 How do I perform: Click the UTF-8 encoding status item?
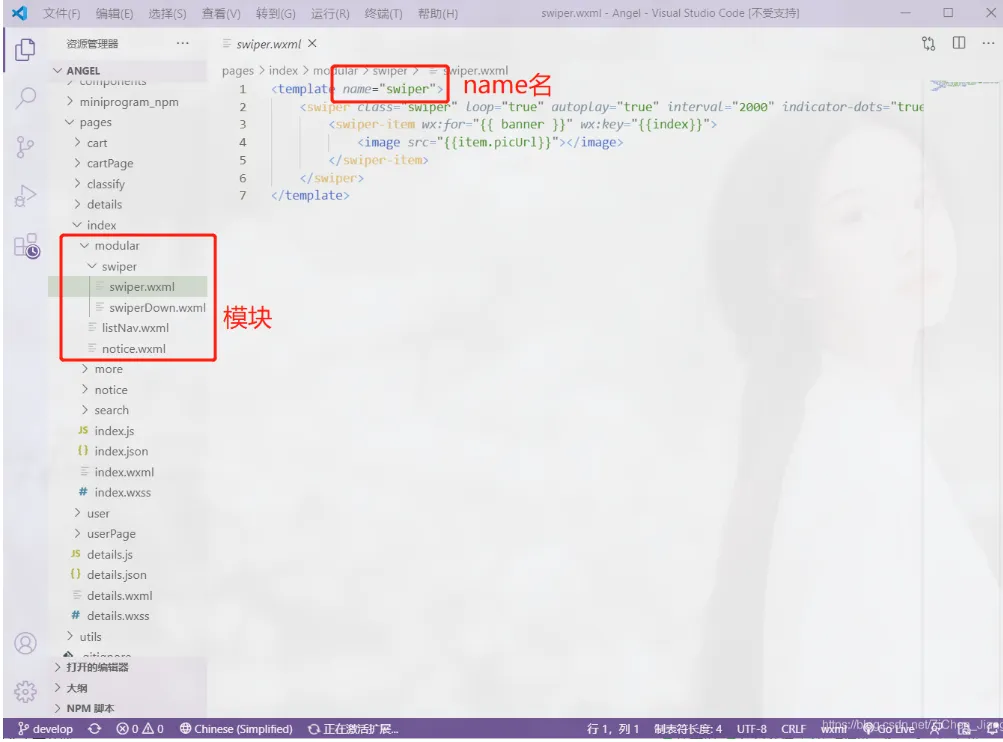coord(752,729)
